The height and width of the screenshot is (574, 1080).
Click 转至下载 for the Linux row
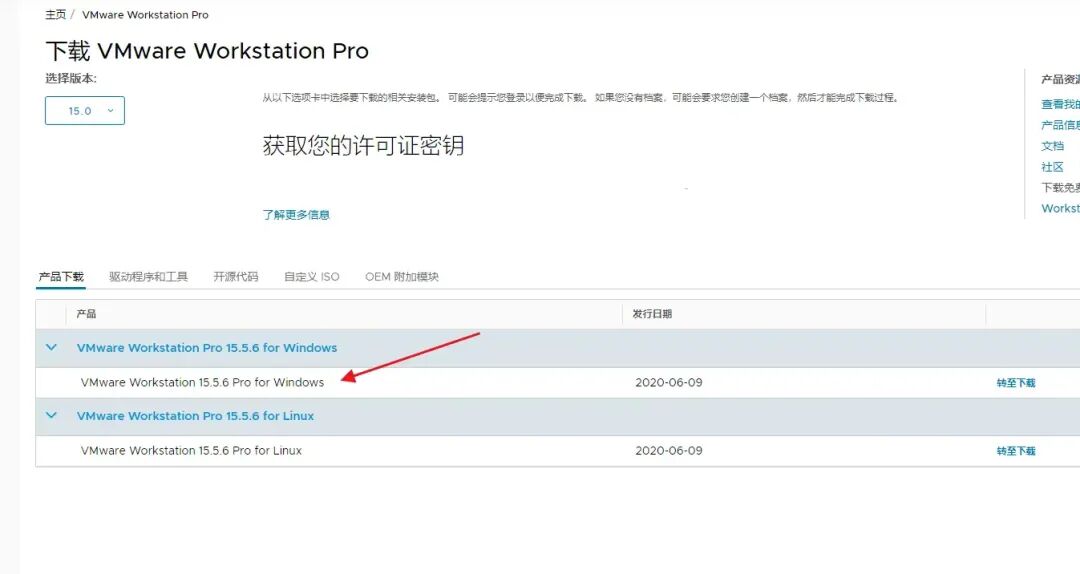pyautogui.click(x=1016, y=451)
